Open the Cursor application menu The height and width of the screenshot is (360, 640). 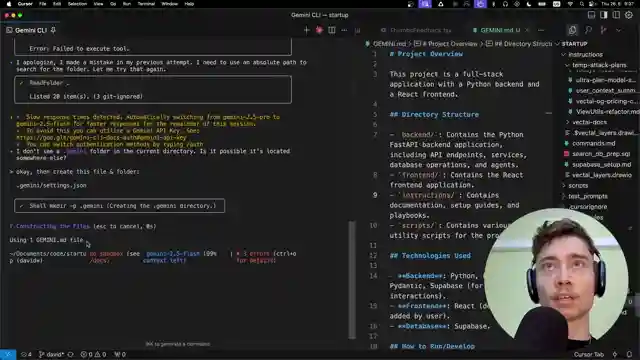(25, 4)
